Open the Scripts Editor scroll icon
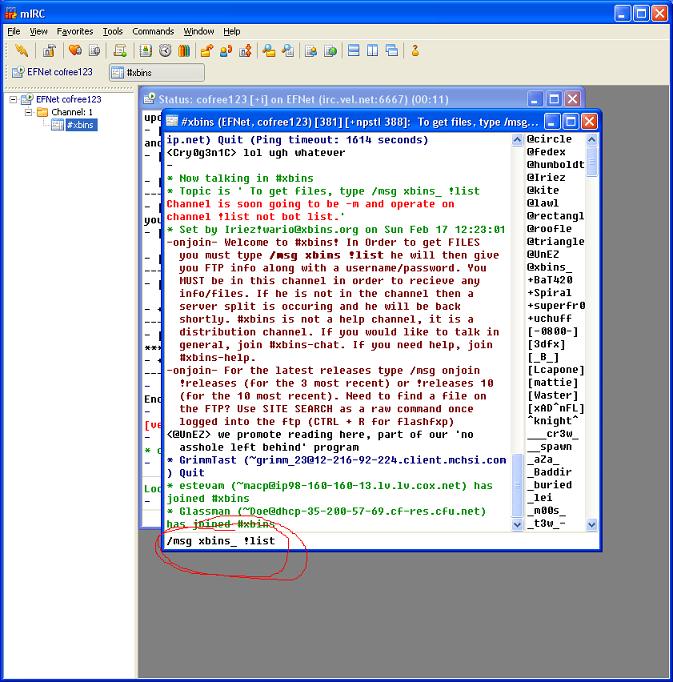 pos(120,51)
